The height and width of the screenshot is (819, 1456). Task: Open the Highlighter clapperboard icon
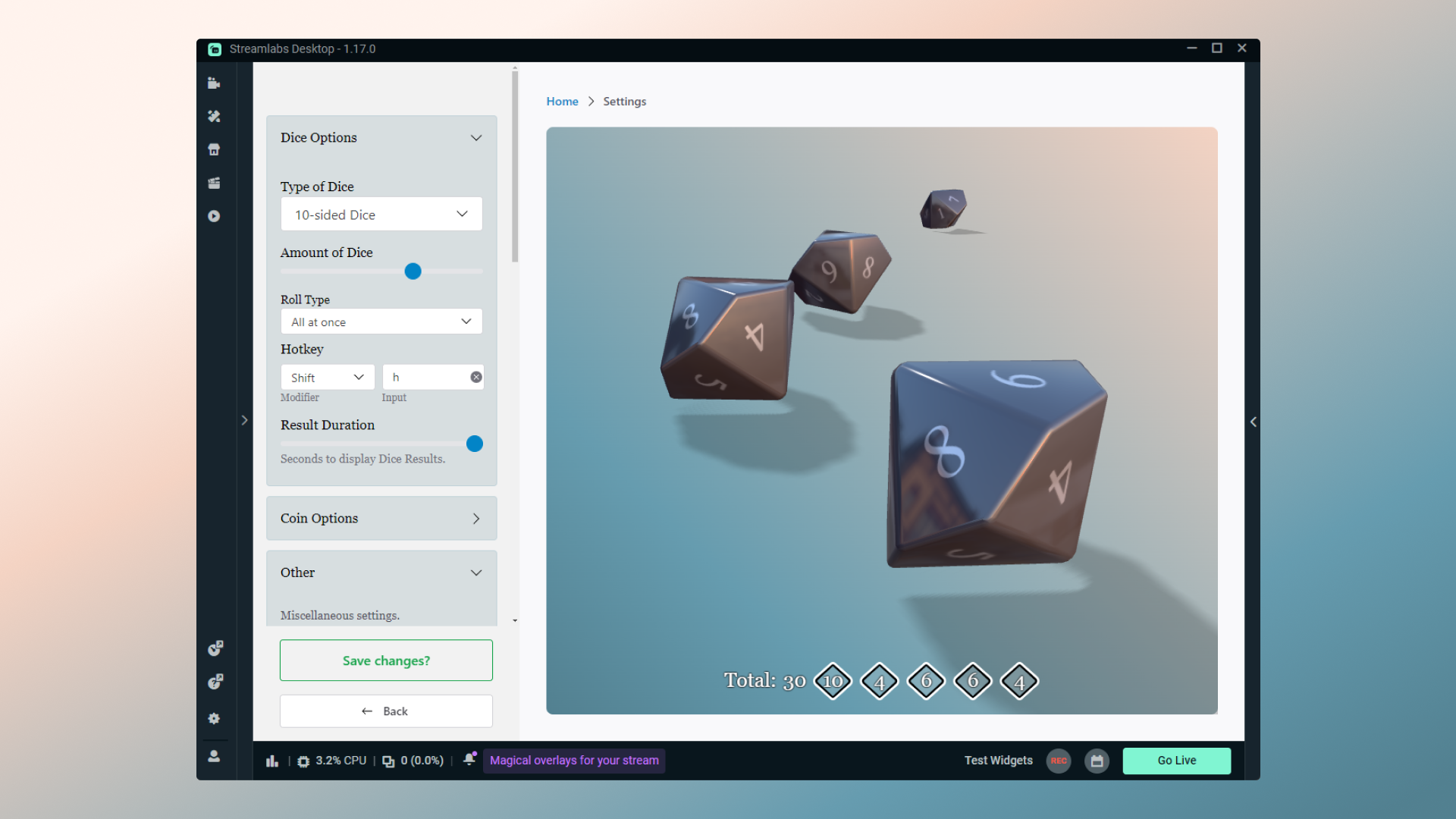coord(214,183)
